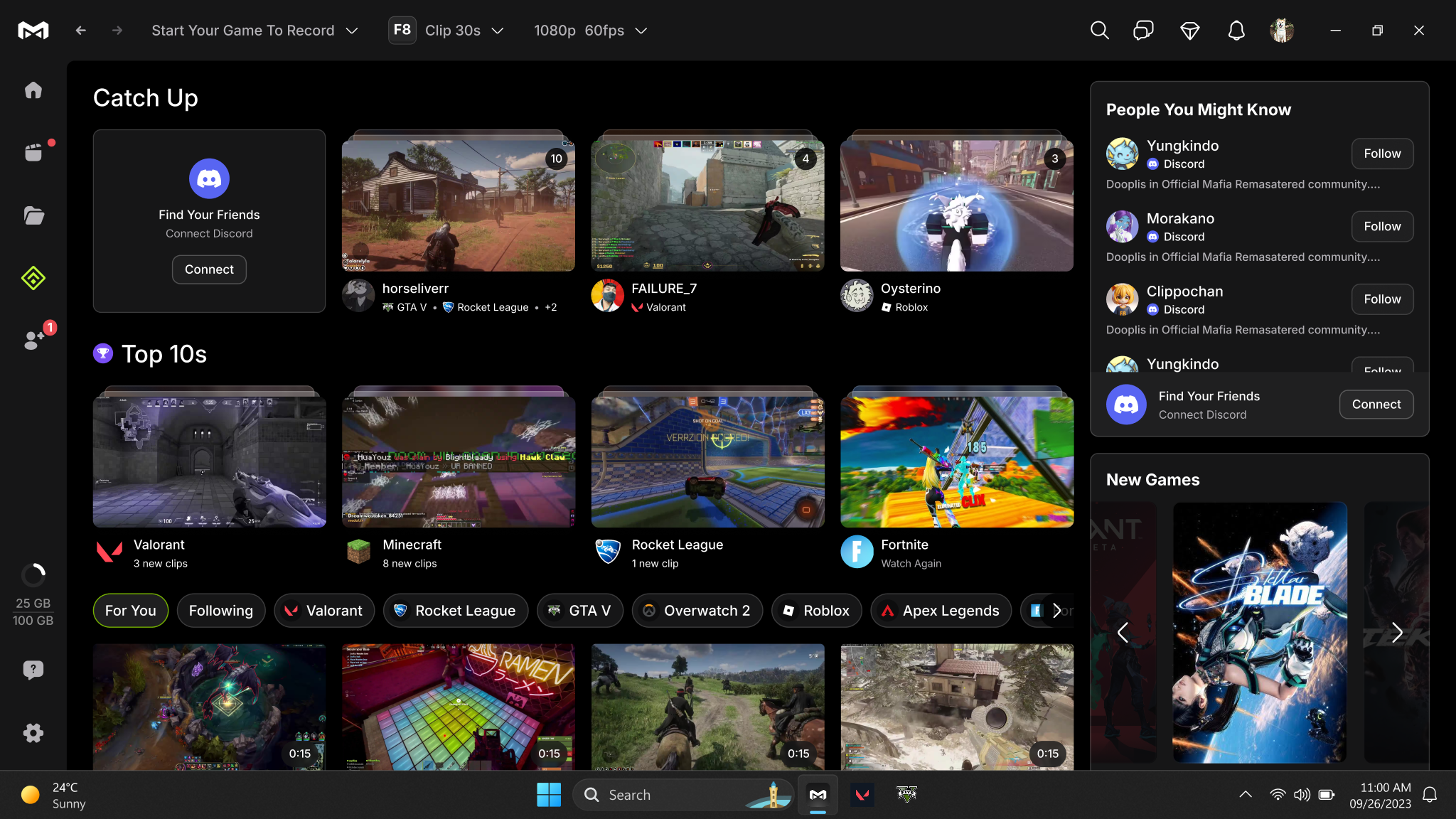Screen dimensions: 1456x819
Task: Open settings gear in the sidebar
Action: (33, 733)
